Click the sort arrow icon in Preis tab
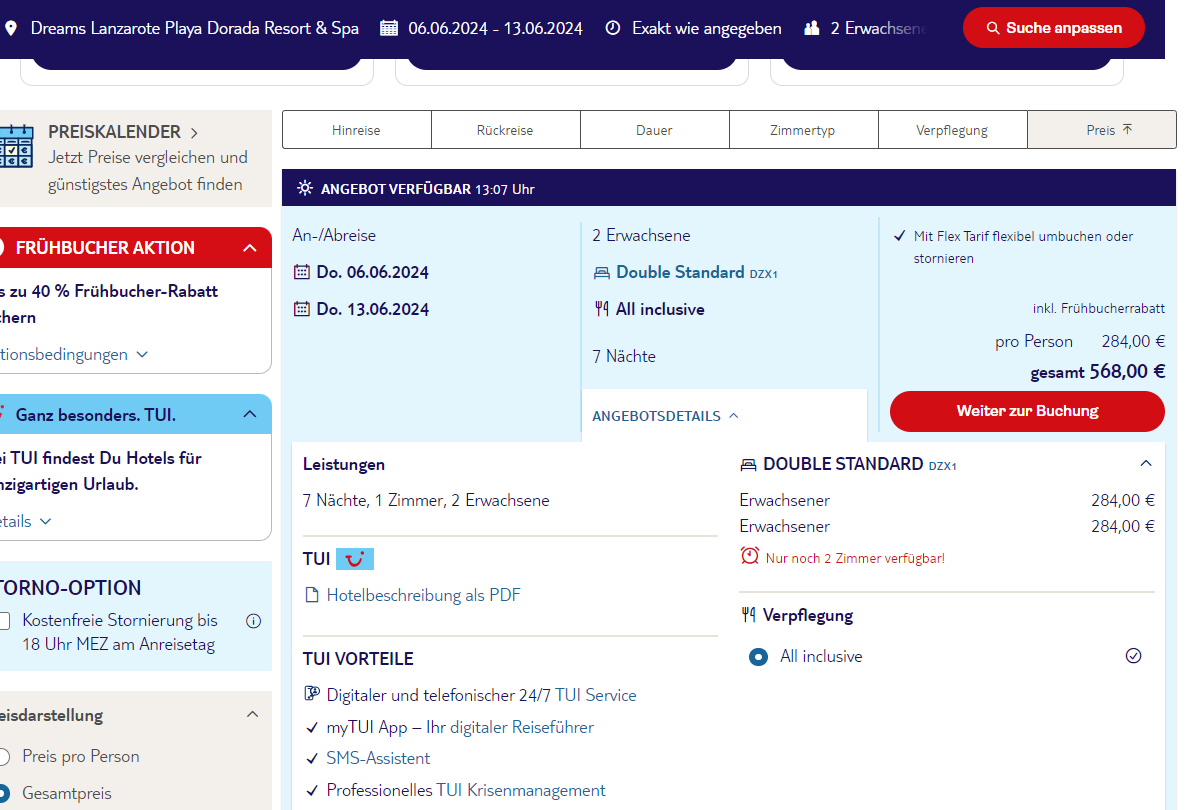 pos(1128,129)
